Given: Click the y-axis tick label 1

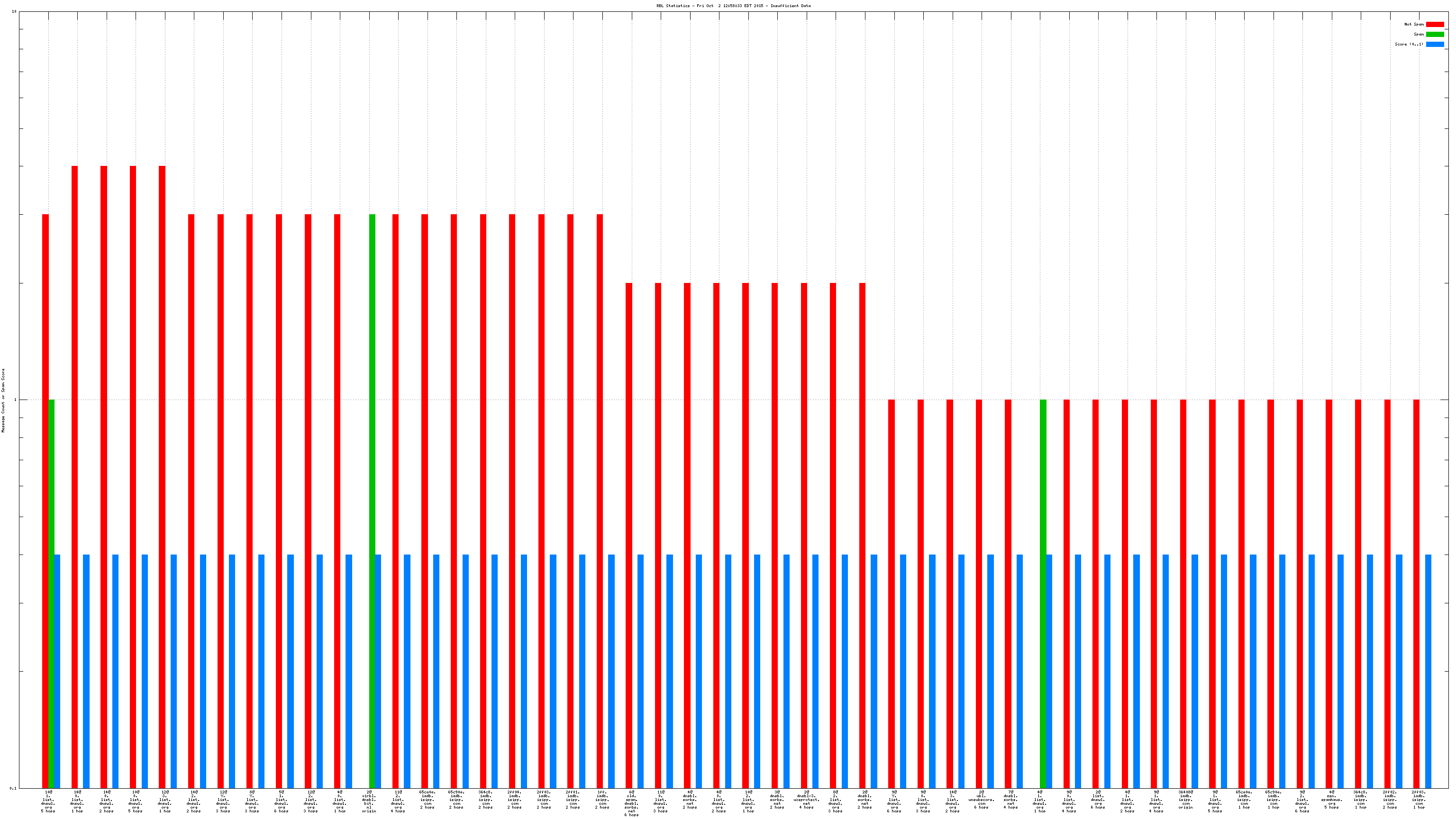Looking at the screenshot, I should coord(15,400).
